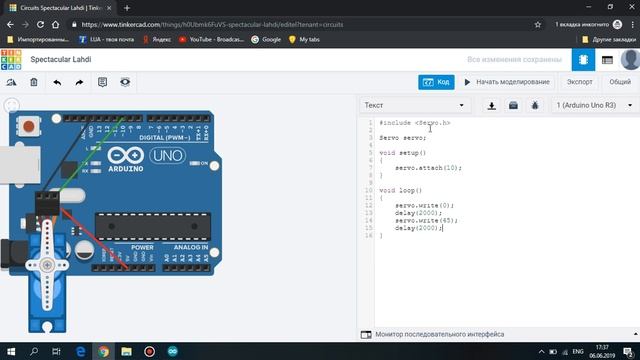Viewport: 640px width, 360px height.
Task: Open the ENG language indicator
Action: click(x=578, y=351)
